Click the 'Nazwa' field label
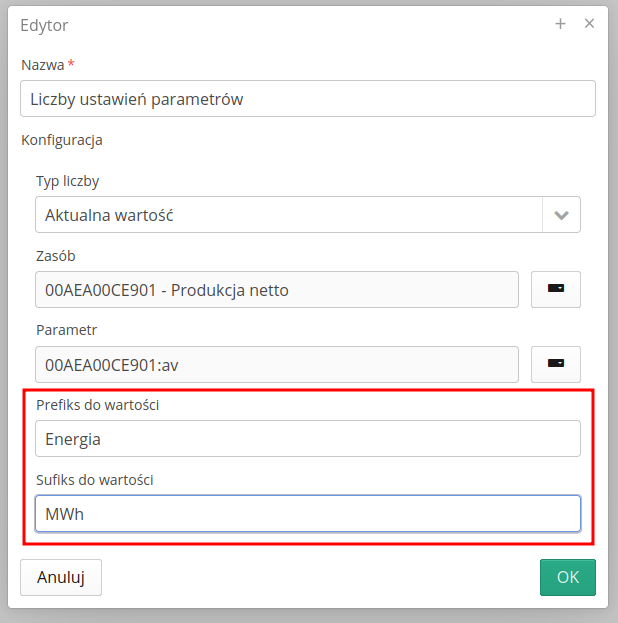Image resolution: width=618 pixels, height=623 pixels. [42, 65]
